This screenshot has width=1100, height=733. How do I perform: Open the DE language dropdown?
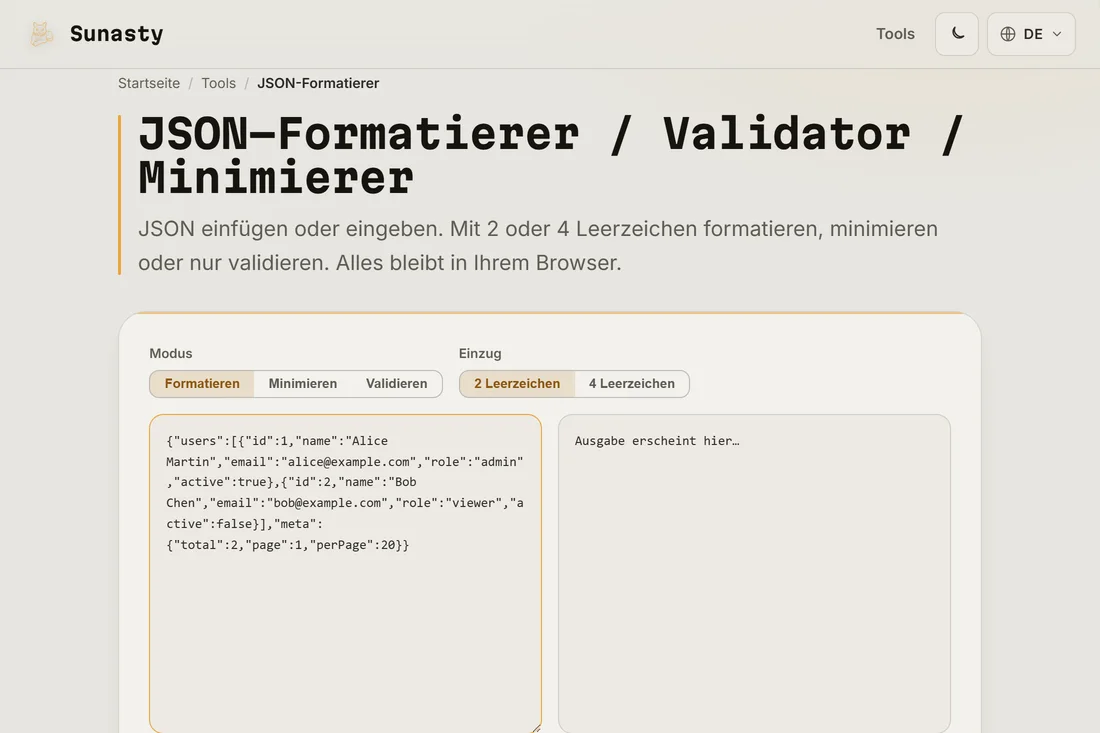(1031, 34)
